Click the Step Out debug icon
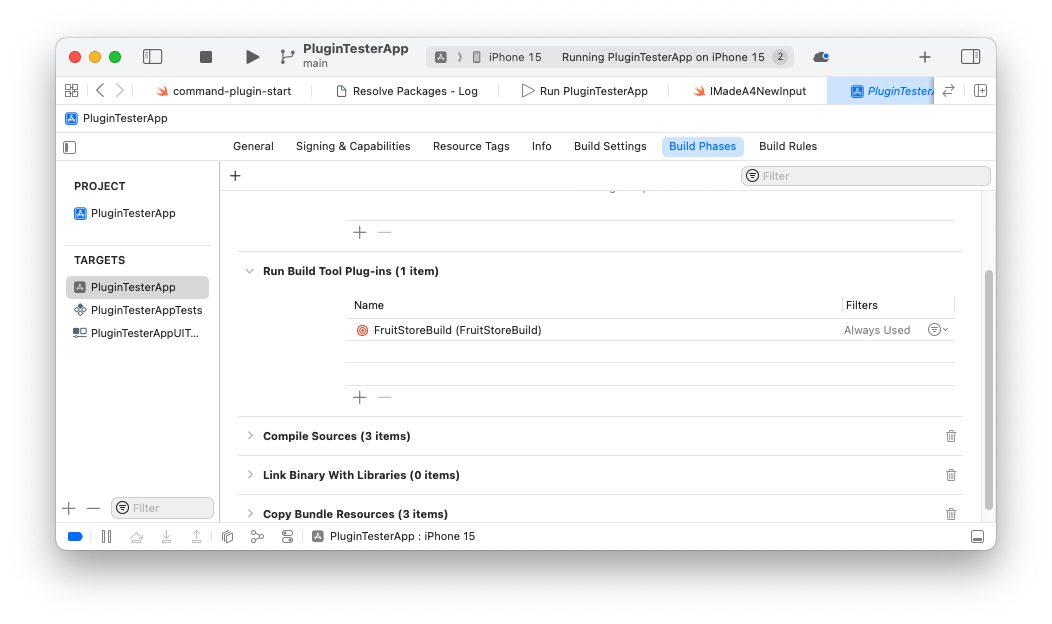This screenshot has height=624, width=1052. [x=196, y=537]
